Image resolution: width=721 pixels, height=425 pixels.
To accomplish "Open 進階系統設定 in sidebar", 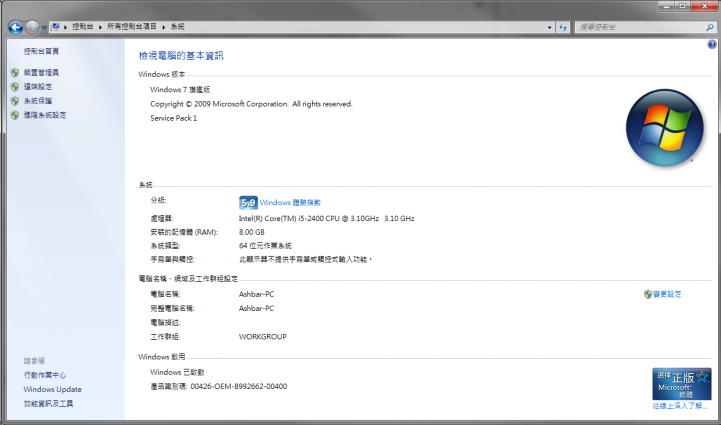I will pos(45,115).
